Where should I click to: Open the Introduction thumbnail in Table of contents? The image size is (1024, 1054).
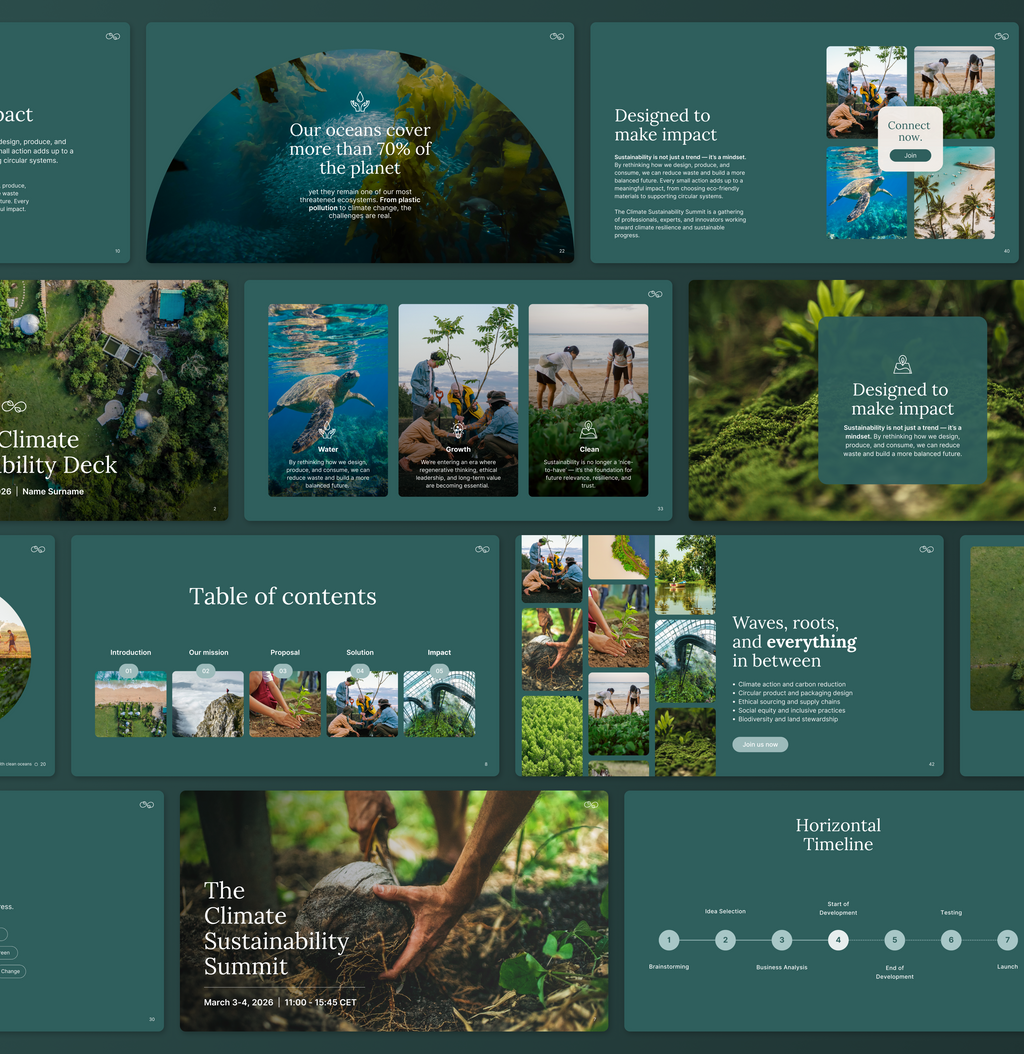pos(131,706)
